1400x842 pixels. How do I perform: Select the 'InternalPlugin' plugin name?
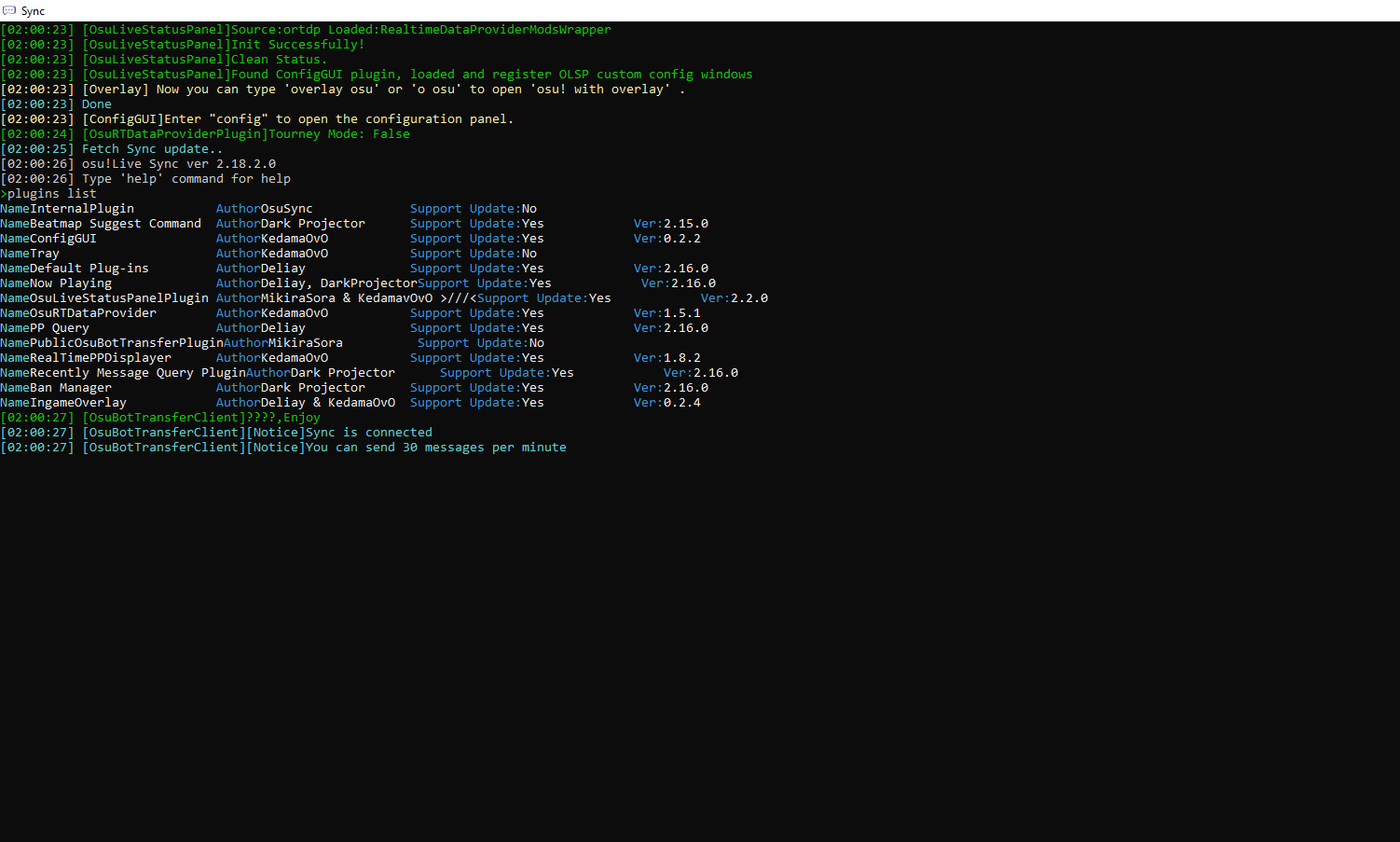pyautogui.click(x=82, y=209)
